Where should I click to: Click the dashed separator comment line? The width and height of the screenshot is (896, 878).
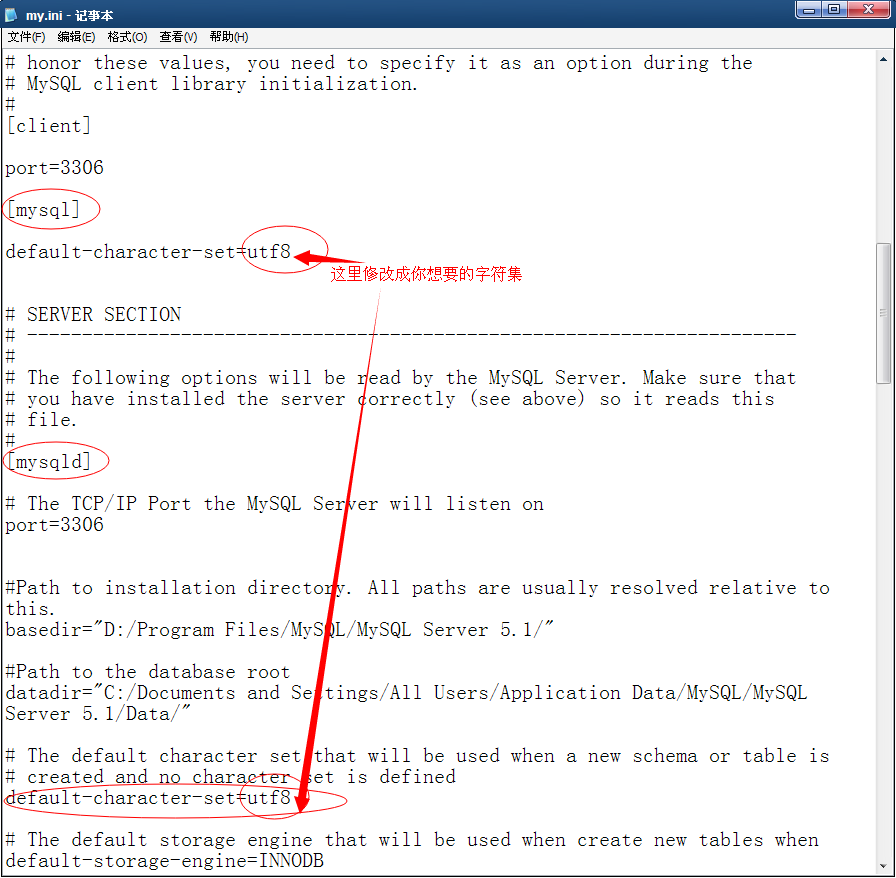coord(401,336)
